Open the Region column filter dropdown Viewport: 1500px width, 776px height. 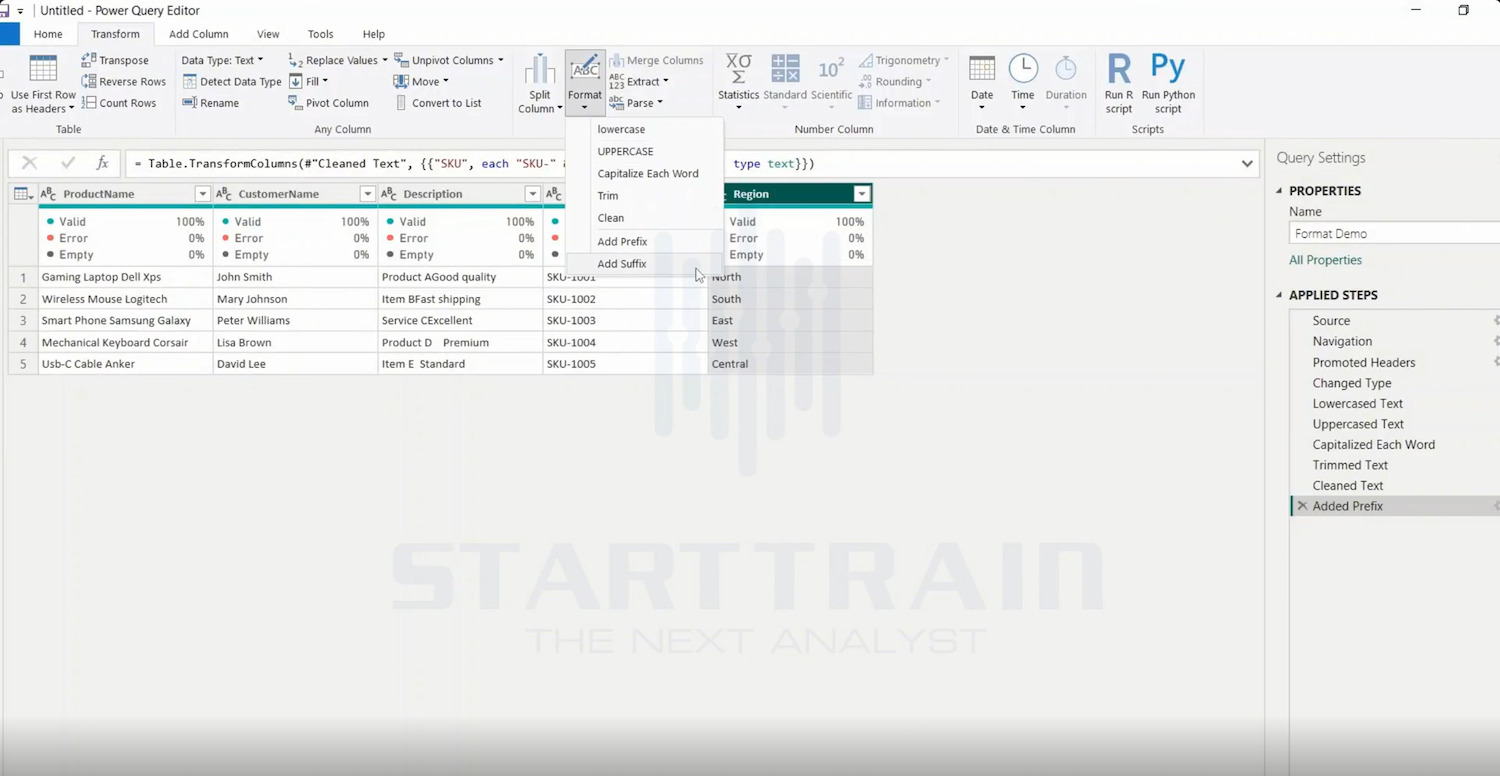(x=861, y=194)
